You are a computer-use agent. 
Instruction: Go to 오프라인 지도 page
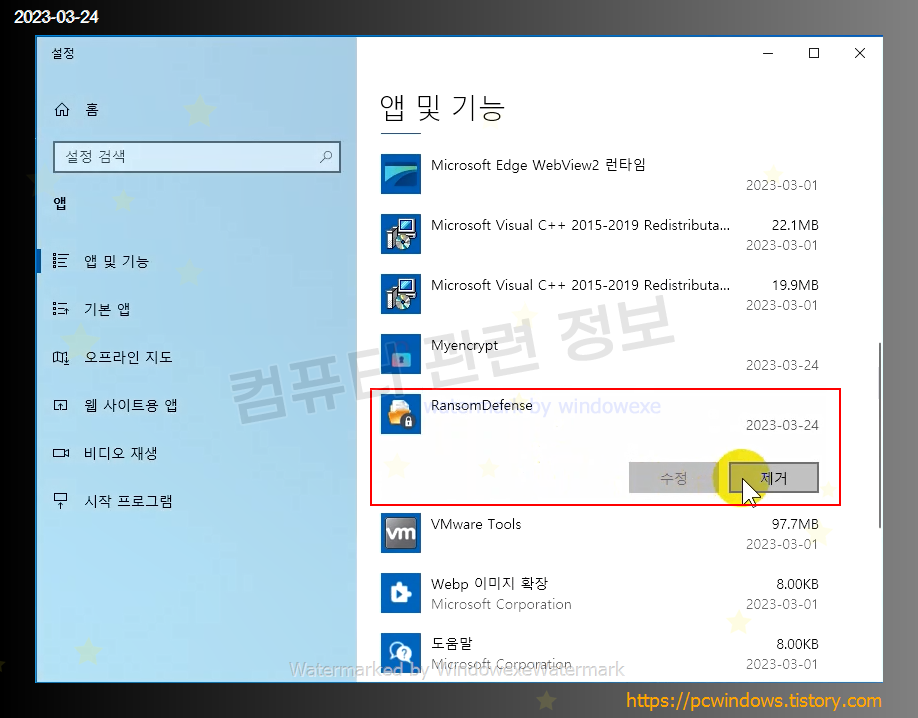(128, 357)
